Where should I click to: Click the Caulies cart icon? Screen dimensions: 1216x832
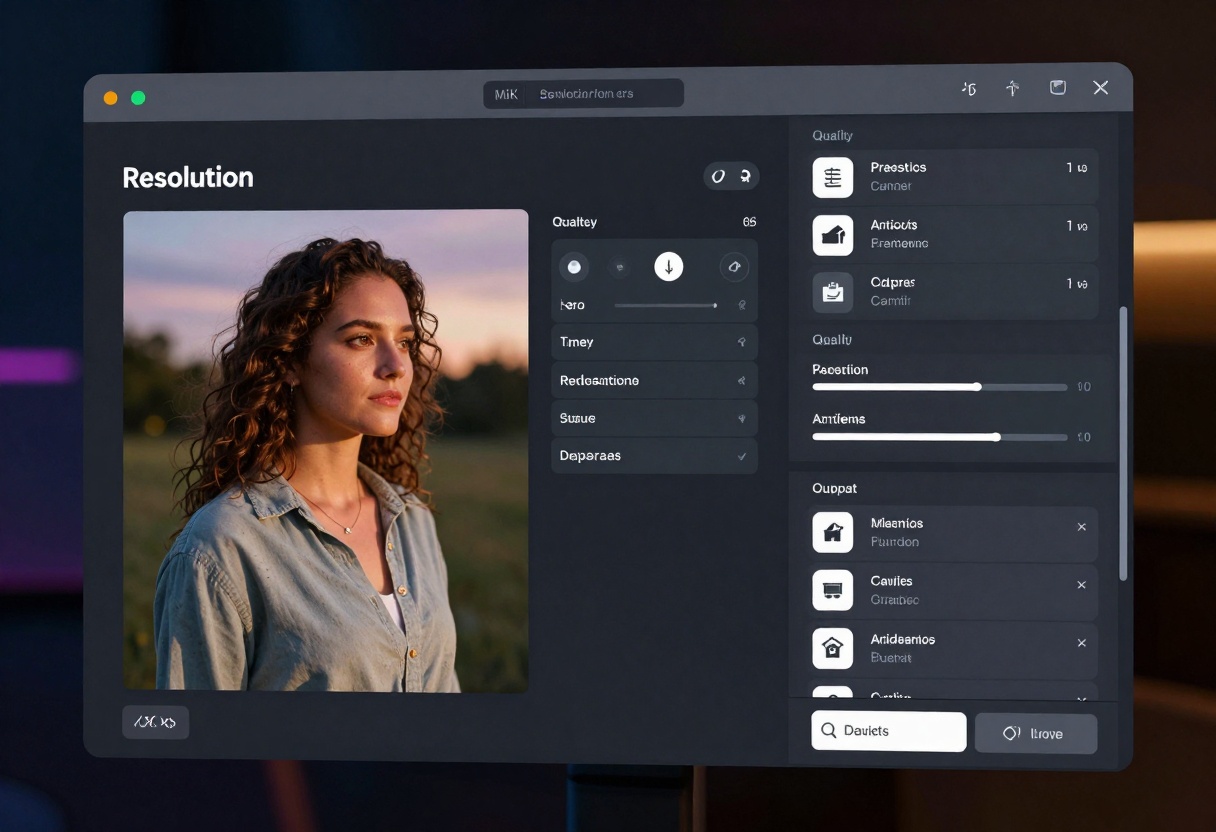833,590
